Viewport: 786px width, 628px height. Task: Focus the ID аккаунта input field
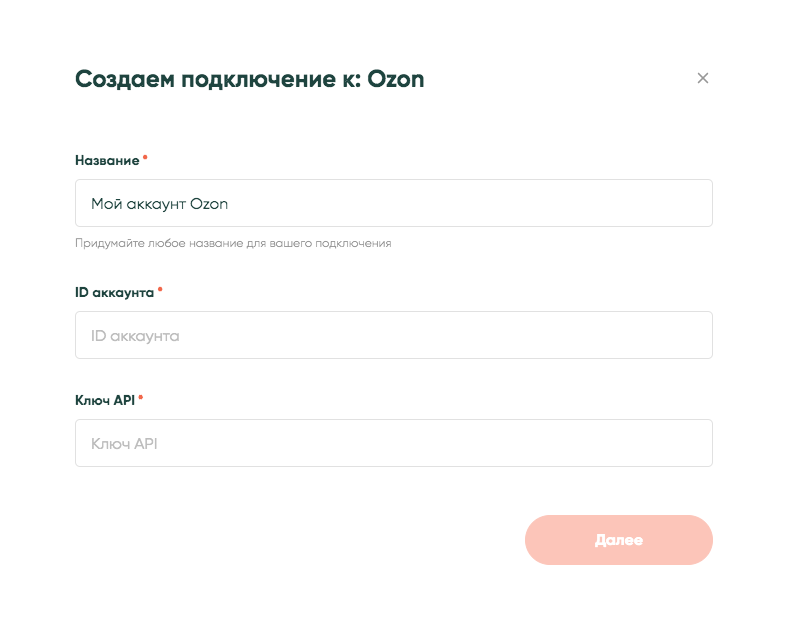[393, 335]
